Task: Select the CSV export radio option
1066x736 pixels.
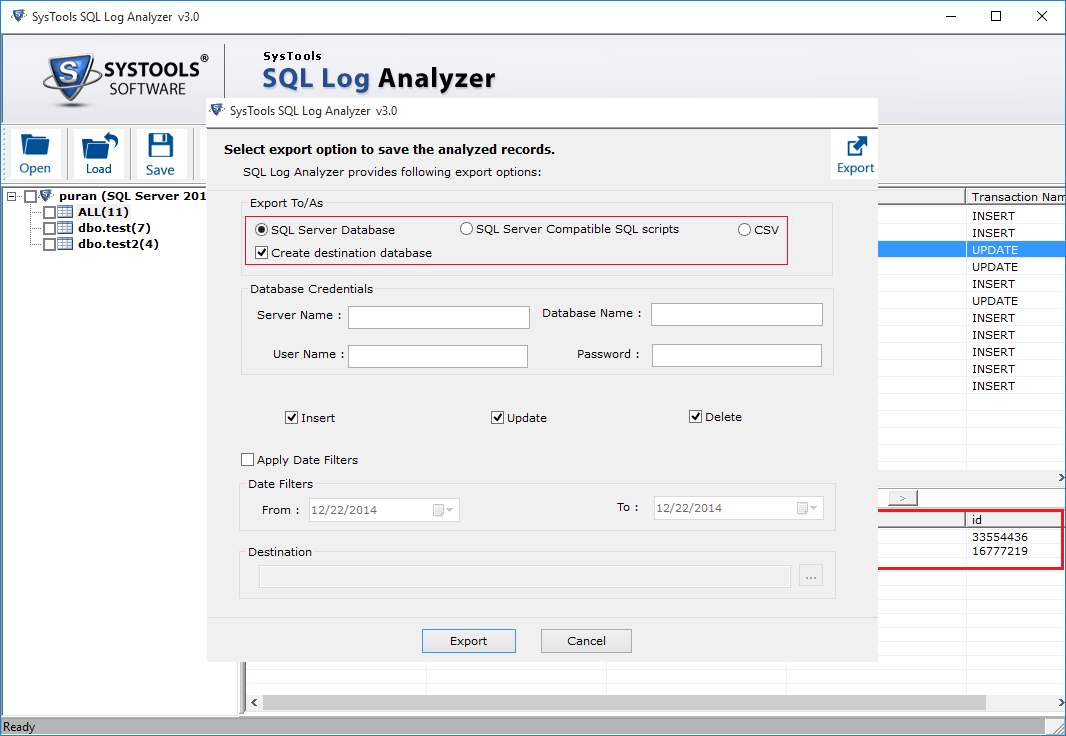Action: [x=744, y=230]
